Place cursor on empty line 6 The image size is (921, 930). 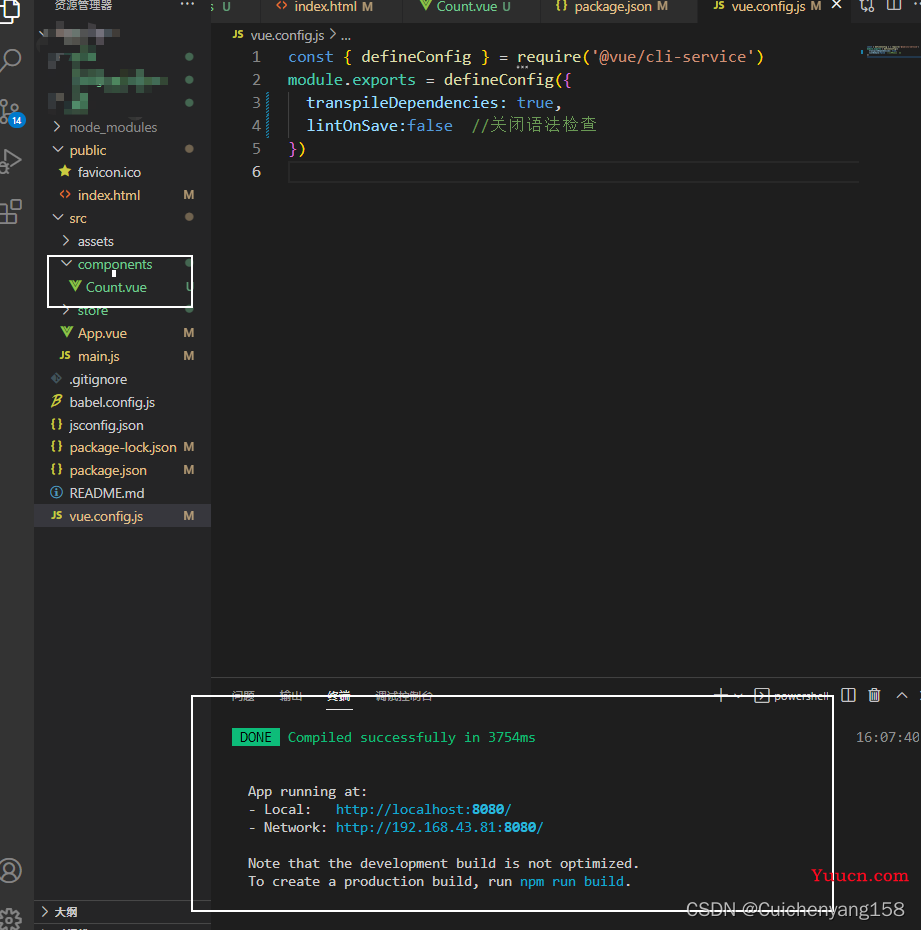tap(573, 172)
